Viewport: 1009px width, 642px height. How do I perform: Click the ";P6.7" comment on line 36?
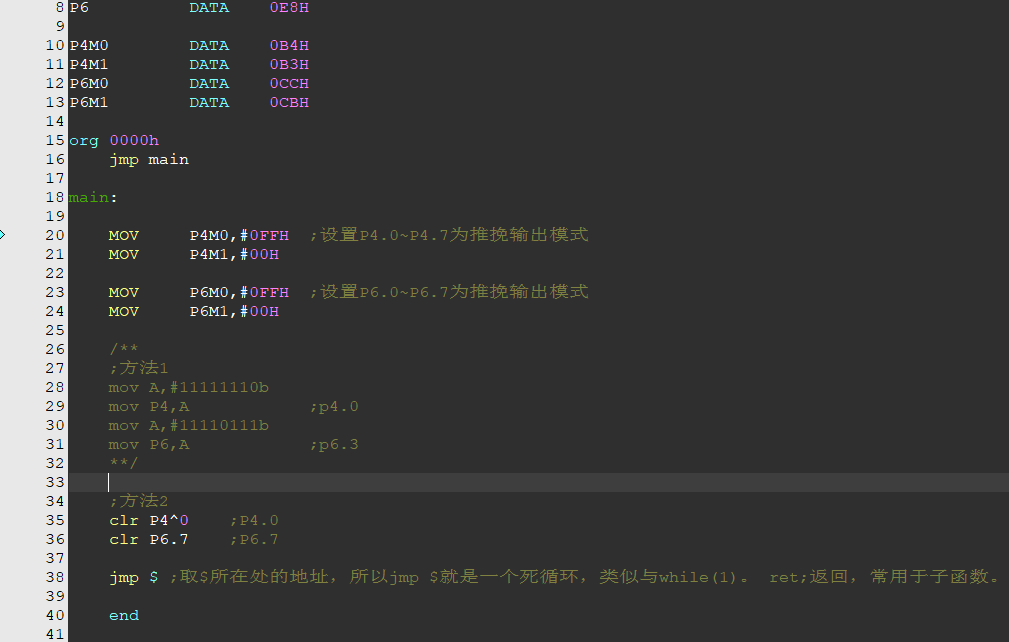pyautogui.click(x=254, y=539)
